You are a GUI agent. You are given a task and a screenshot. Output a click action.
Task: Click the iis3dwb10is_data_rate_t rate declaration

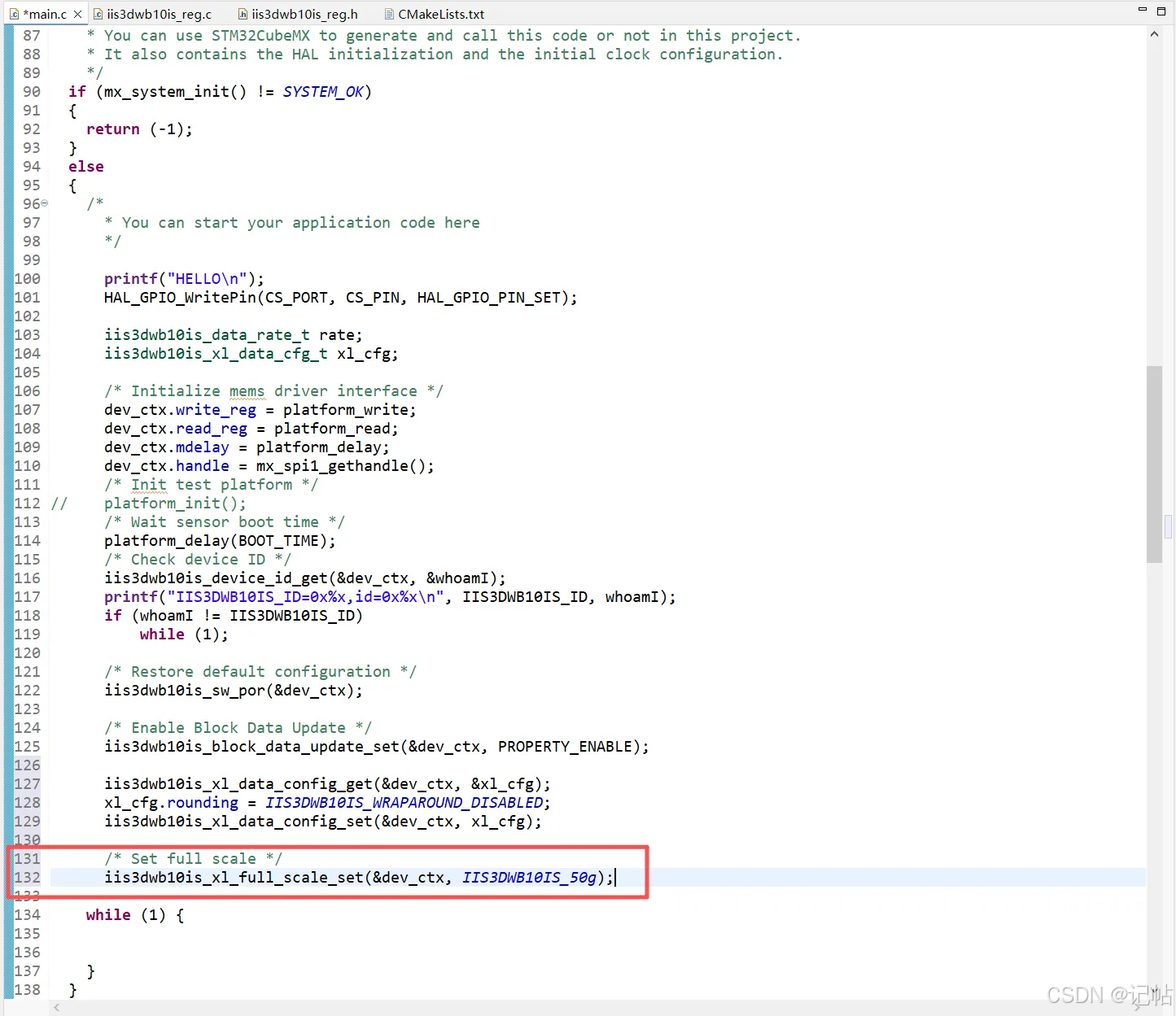tap(234, 335)
